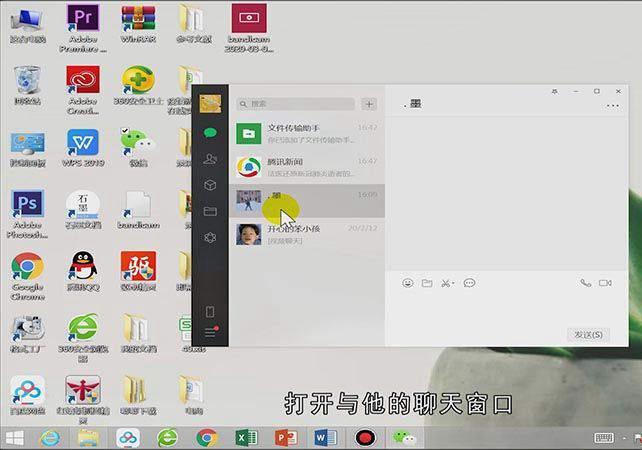The width and height of the screenshot is (642, 450).
Task: Open the WeChat desktop shortcut
Action: click(x=138, y=148)
